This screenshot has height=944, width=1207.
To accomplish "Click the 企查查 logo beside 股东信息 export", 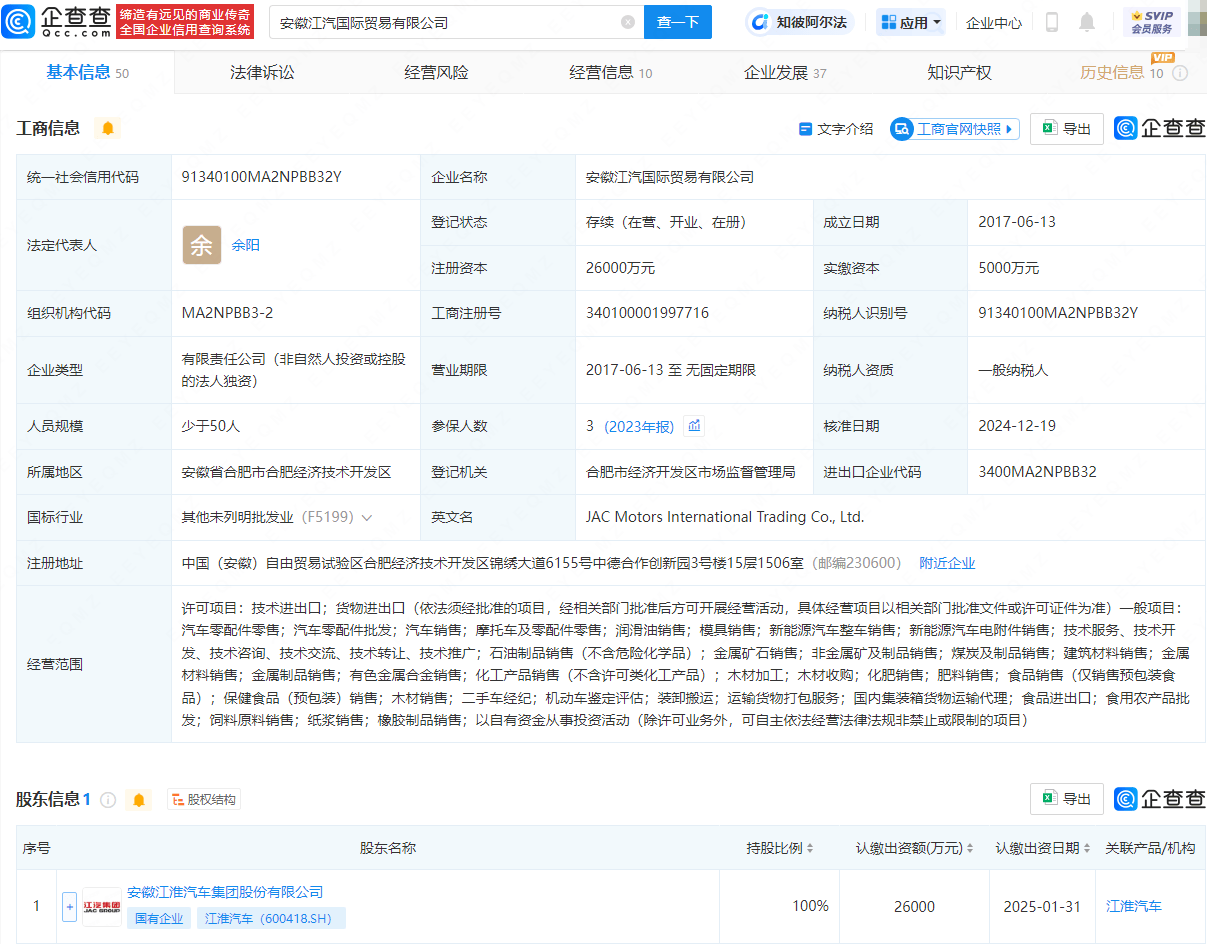I will click(1160, 799).
